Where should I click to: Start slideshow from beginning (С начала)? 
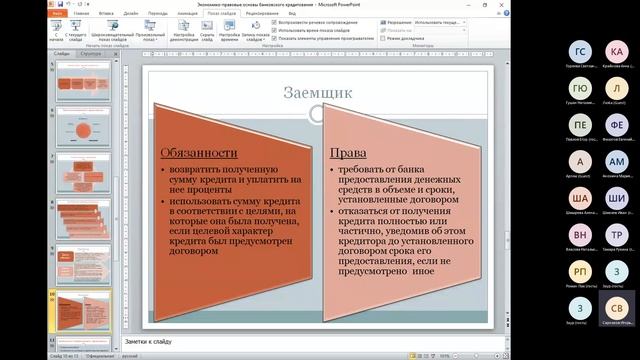56,31
